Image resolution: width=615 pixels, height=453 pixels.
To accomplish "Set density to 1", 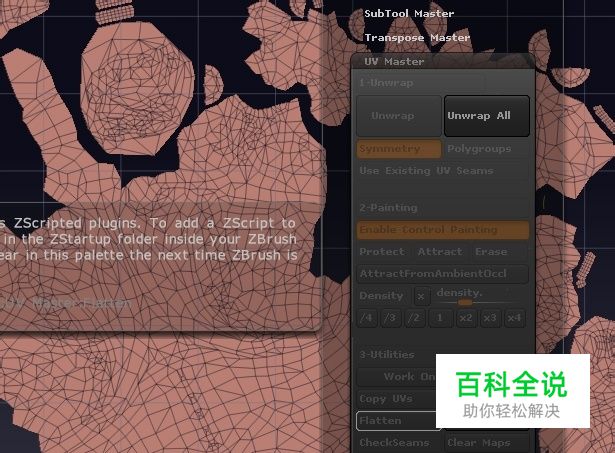I will tap(440, 318).
